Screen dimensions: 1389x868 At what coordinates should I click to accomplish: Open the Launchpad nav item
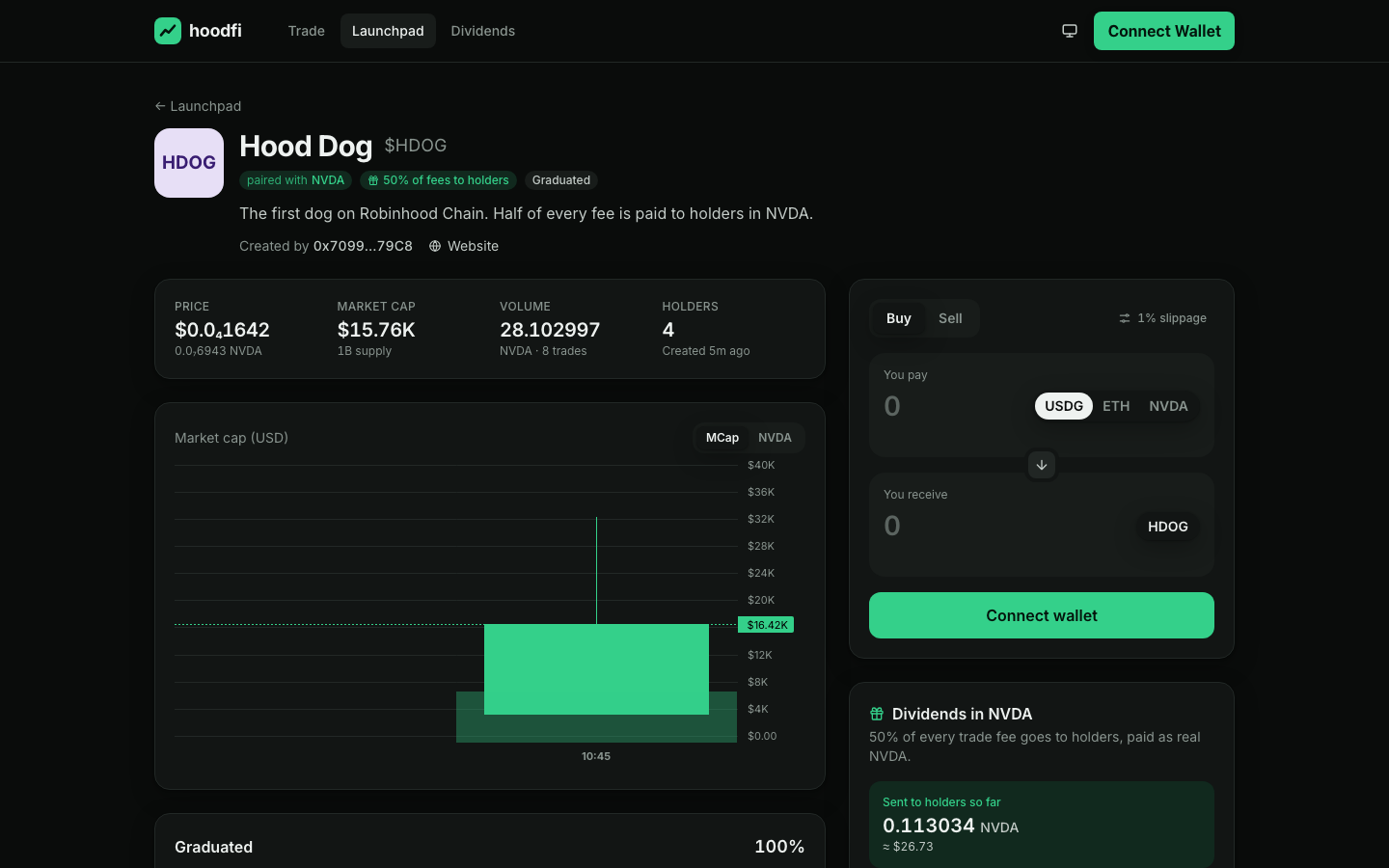tap(388, 31)
